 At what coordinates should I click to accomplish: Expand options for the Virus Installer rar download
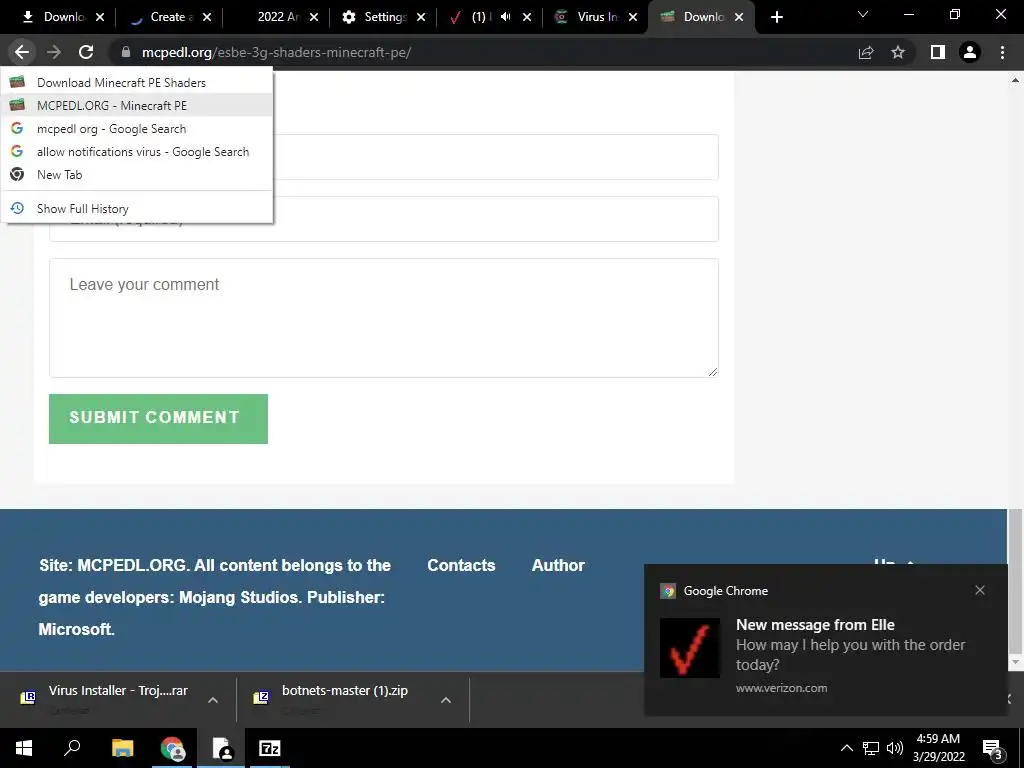coord(212,700)
